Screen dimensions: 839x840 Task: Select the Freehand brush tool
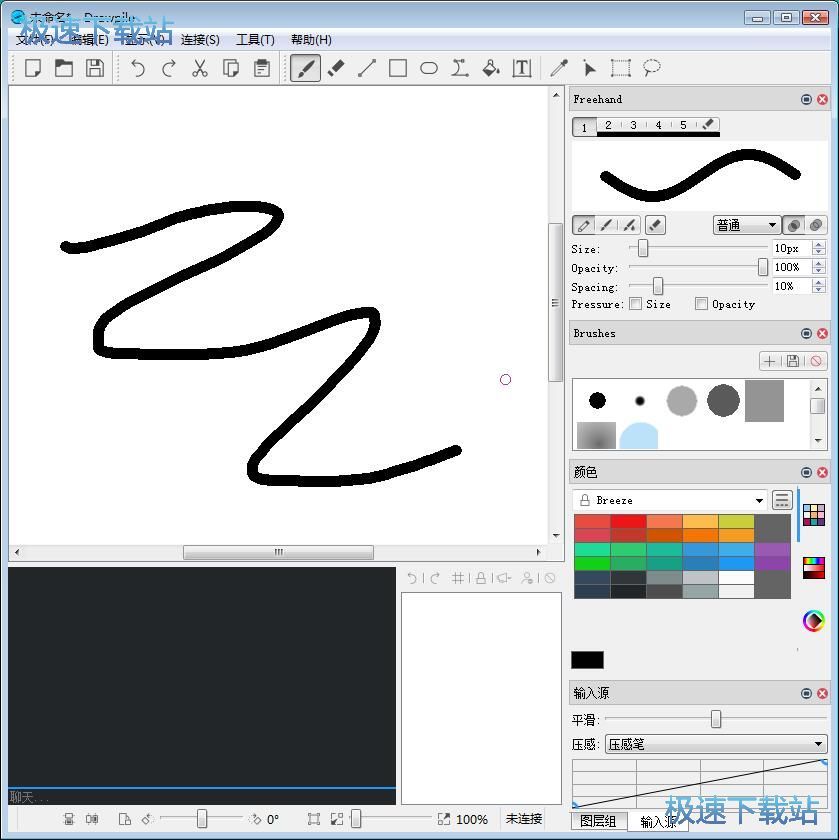305,68
